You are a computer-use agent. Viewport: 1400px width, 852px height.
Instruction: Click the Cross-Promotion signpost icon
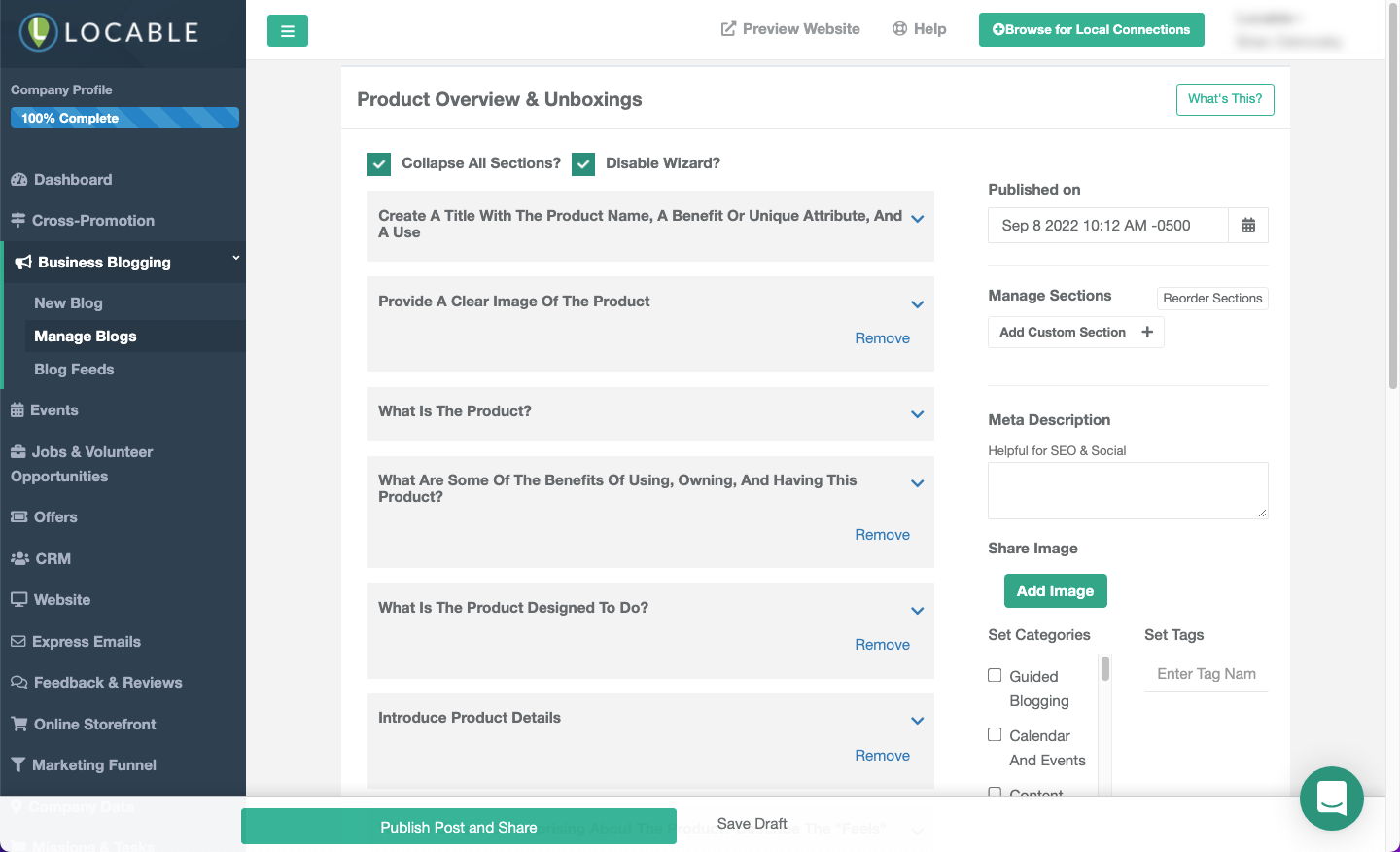[17, 221]
